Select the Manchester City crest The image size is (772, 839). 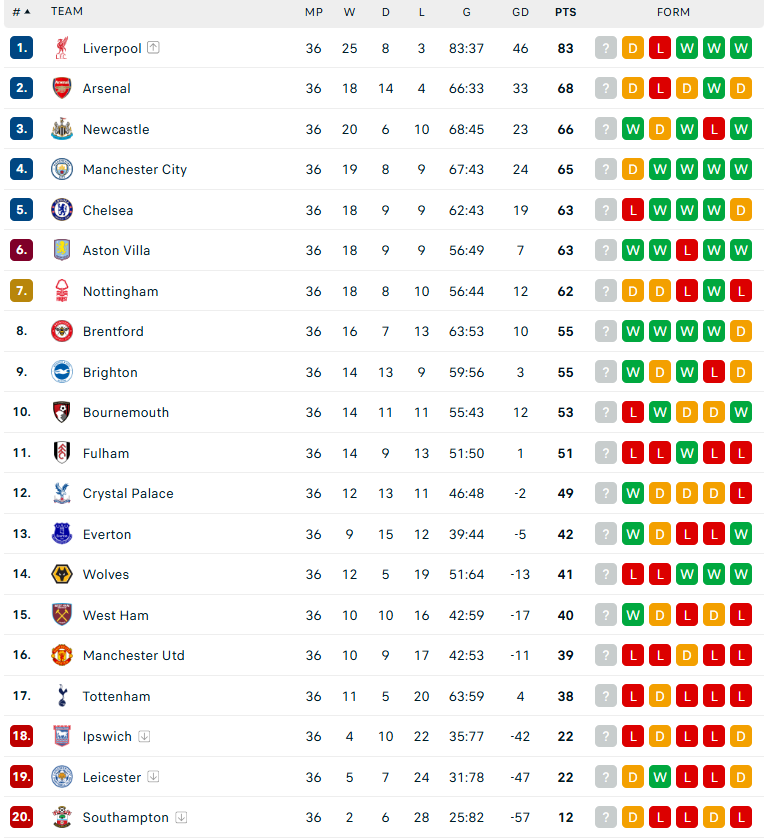click(x=62, y=169)
